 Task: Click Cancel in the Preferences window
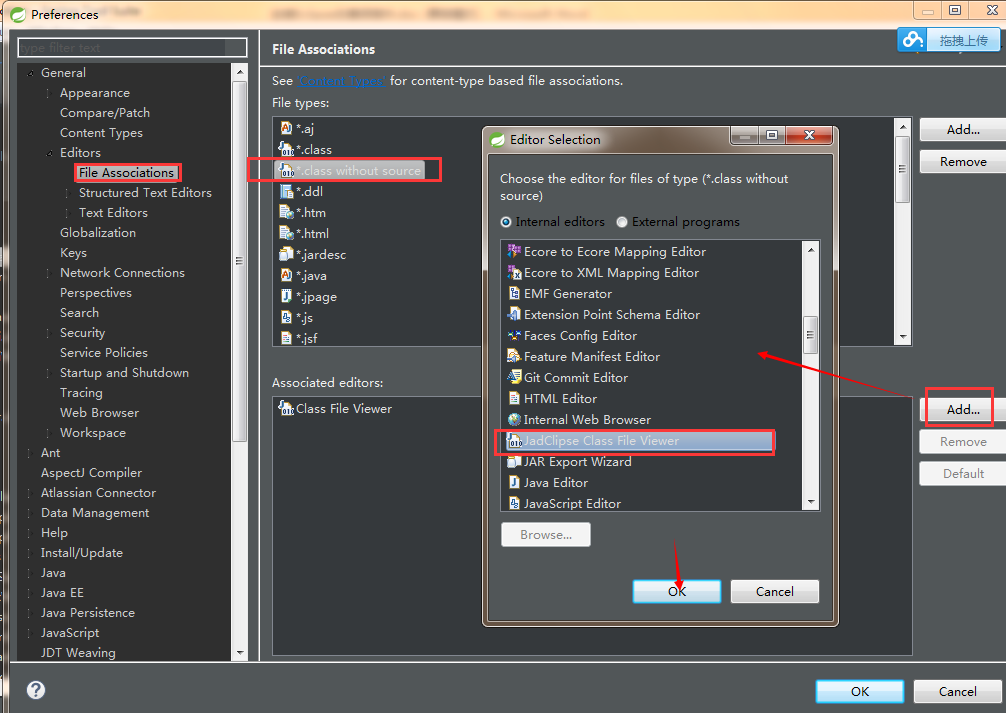click(957, 691)
